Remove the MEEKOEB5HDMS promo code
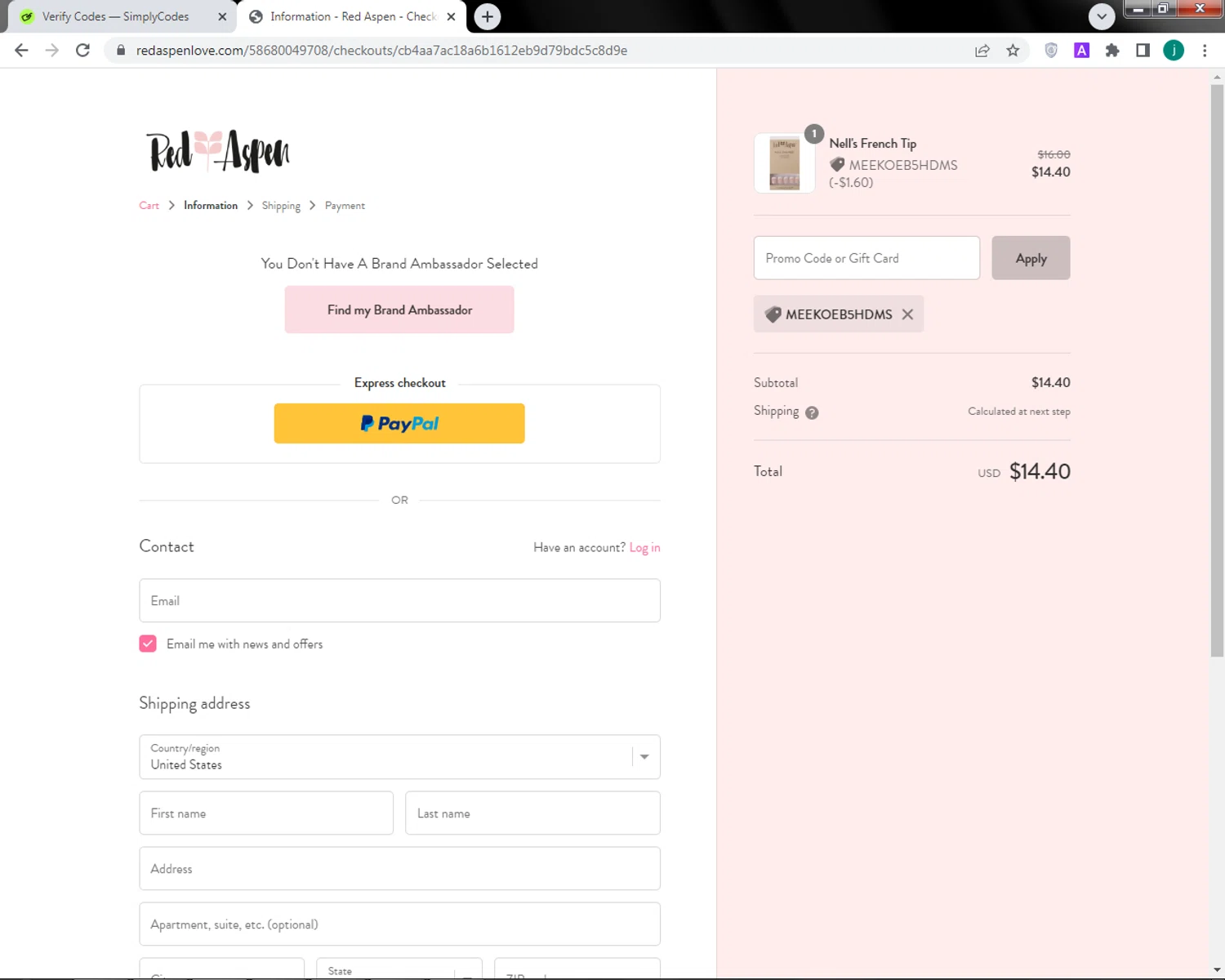Image resolution: width=1225 pixels, height=980 pixels. click(x=907, y=314)
